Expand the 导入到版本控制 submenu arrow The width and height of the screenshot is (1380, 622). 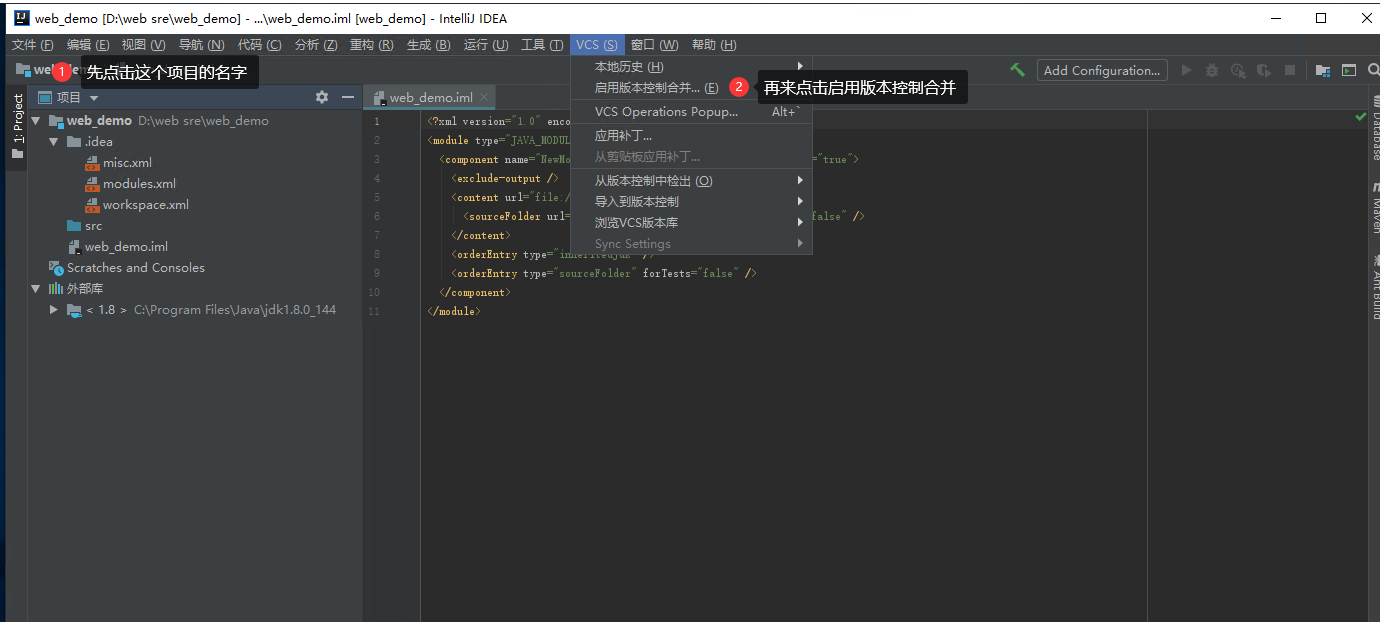(x=800, y=202)
